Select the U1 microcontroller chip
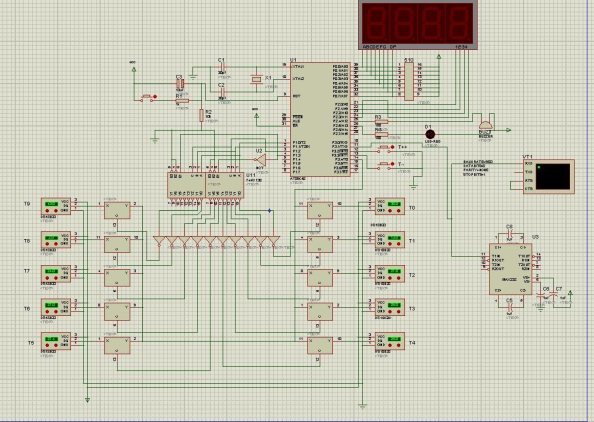The width and height of the screenshot is (594, 422). click(x=320, y=119)
